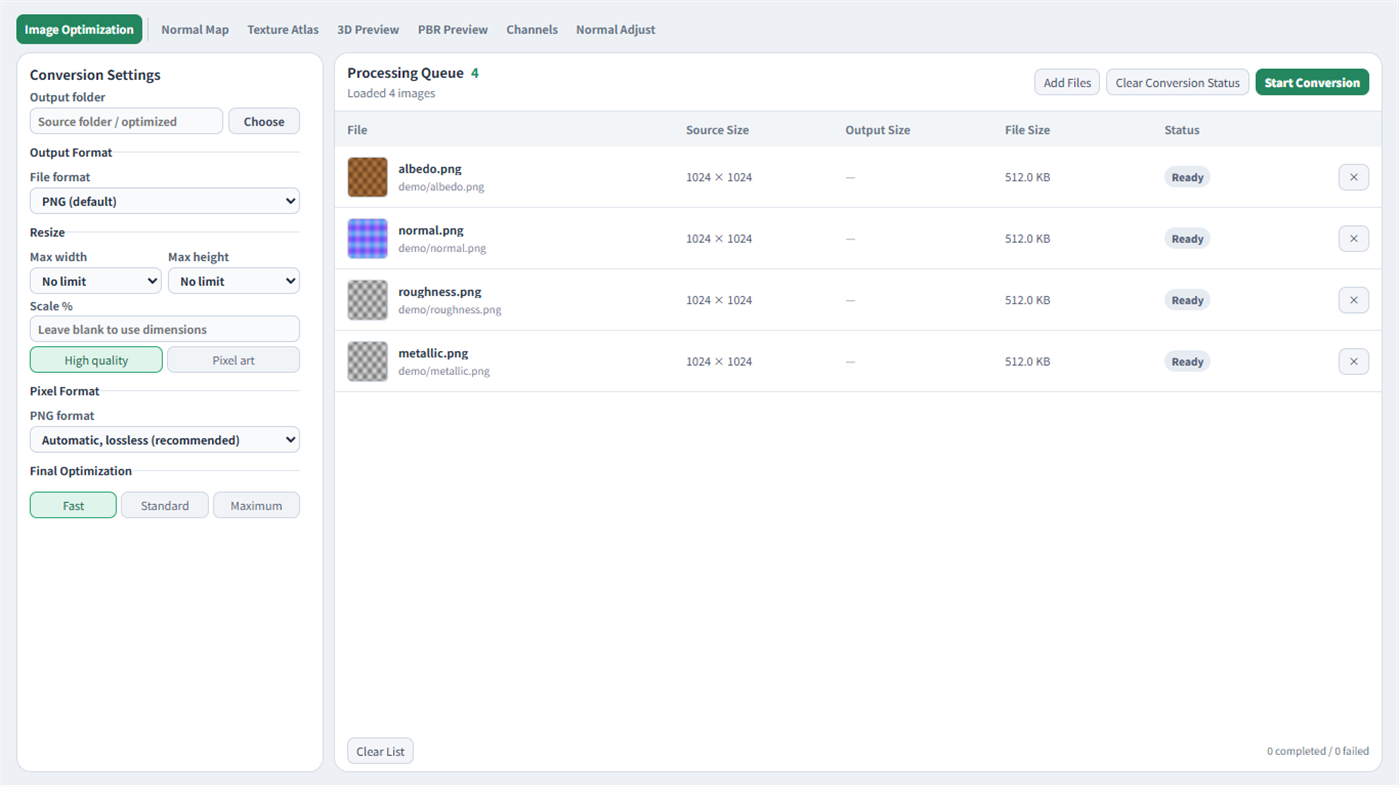The width and height of the screenshot is (1399, 787).
Task: Click the Ready status for albedo.png
Action: click(x=1187, y=177)
